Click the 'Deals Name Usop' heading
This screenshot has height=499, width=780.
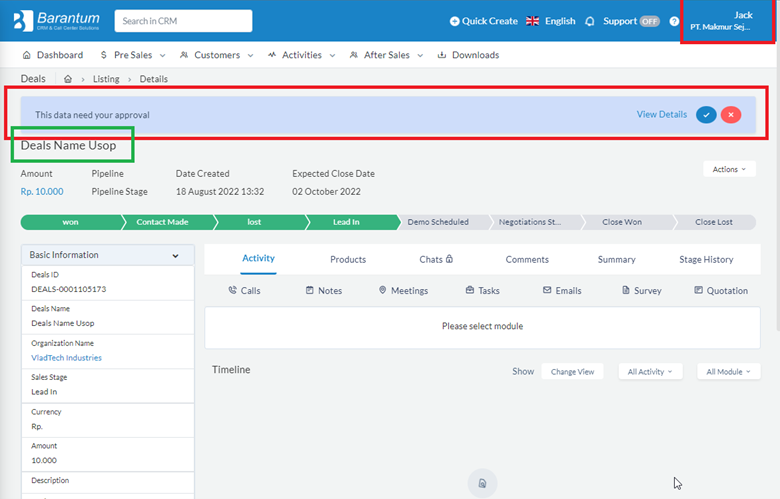pyautogui.click(x=68, y=145)
